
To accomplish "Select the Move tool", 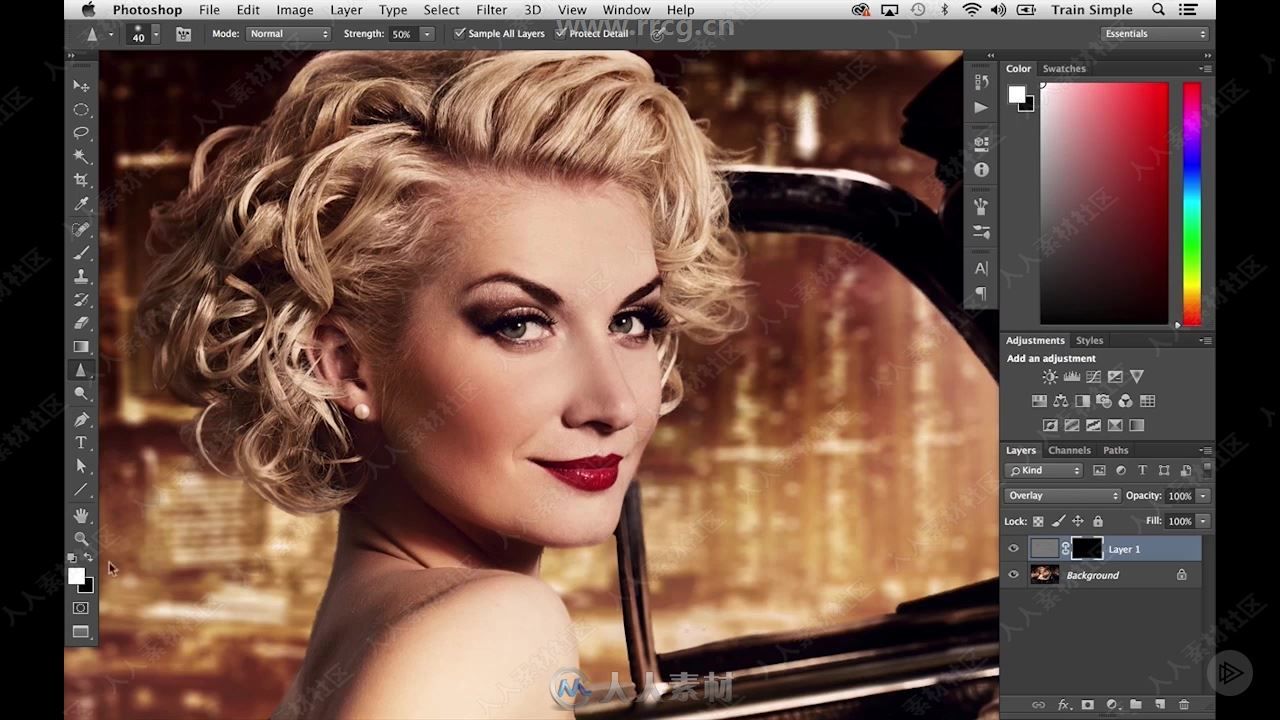I will (81, 86).
